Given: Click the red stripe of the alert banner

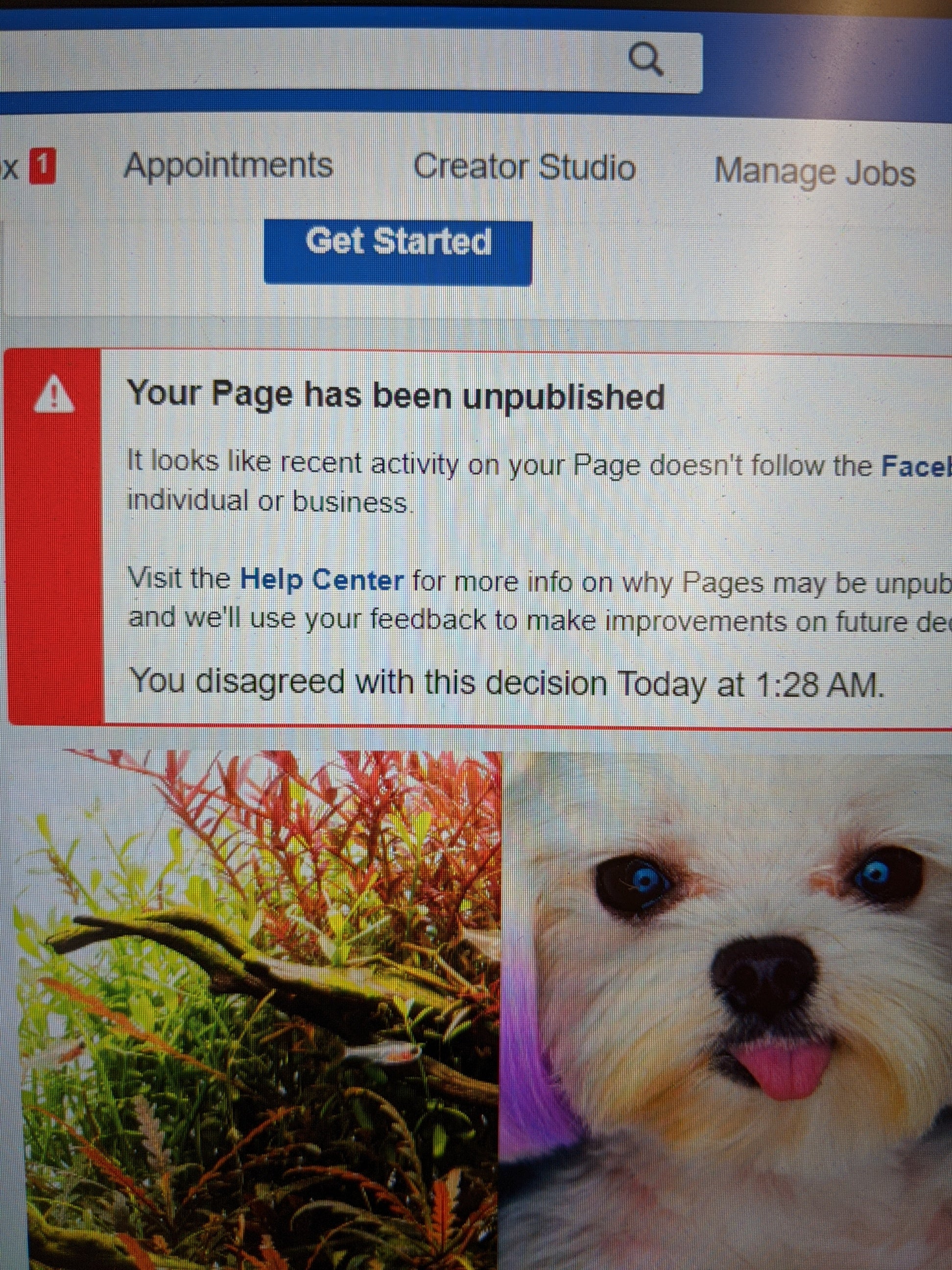Looking at the screenshot, I should point(56,538).
